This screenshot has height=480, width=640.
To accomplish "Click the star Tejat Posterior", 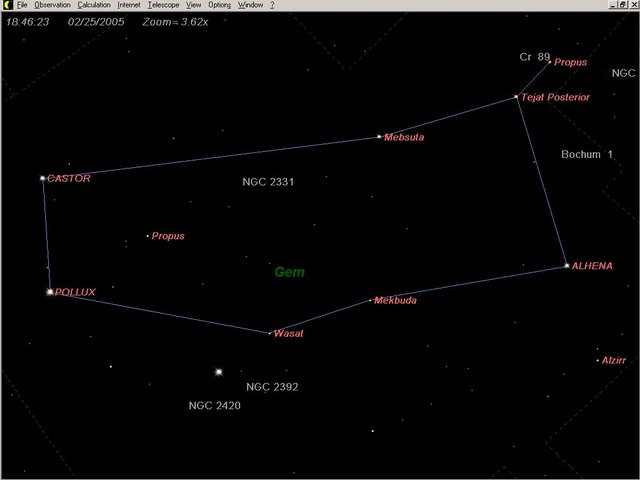I will pos(516,97).
